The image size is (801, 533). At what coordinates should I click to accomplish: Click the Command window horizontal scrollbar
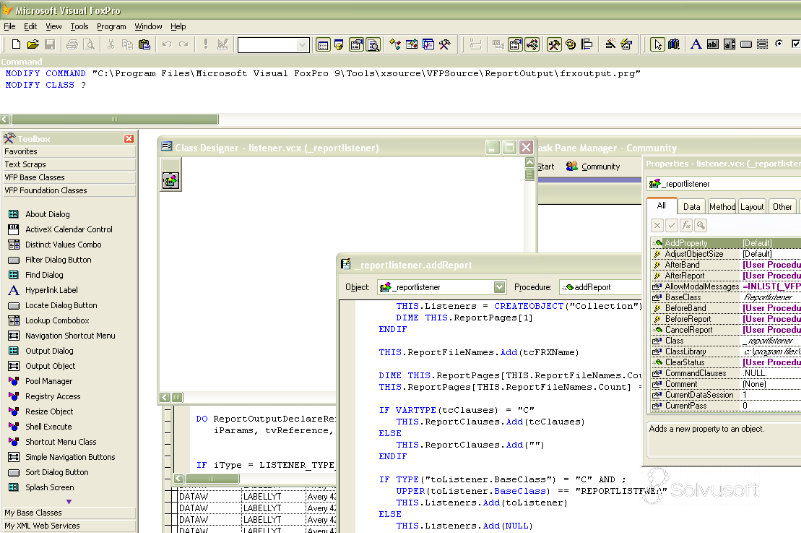[114, 119]
